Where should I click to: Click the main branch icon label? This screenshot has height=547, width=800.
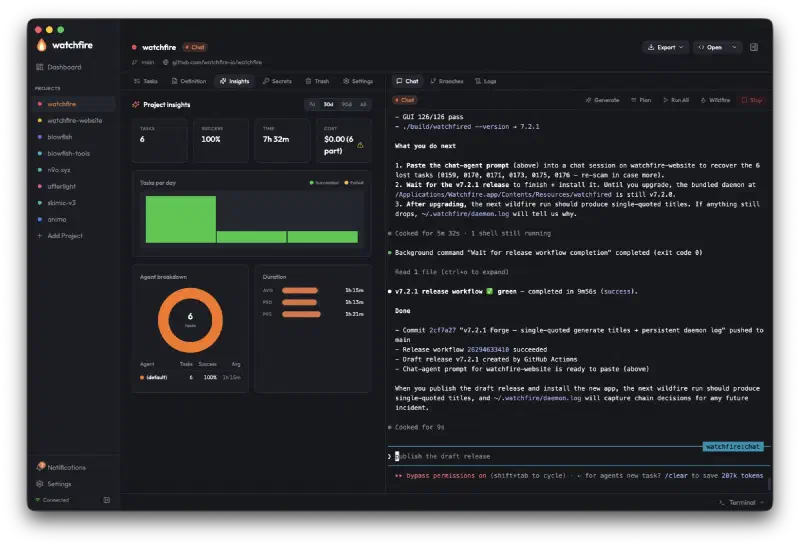click(143, 62)
